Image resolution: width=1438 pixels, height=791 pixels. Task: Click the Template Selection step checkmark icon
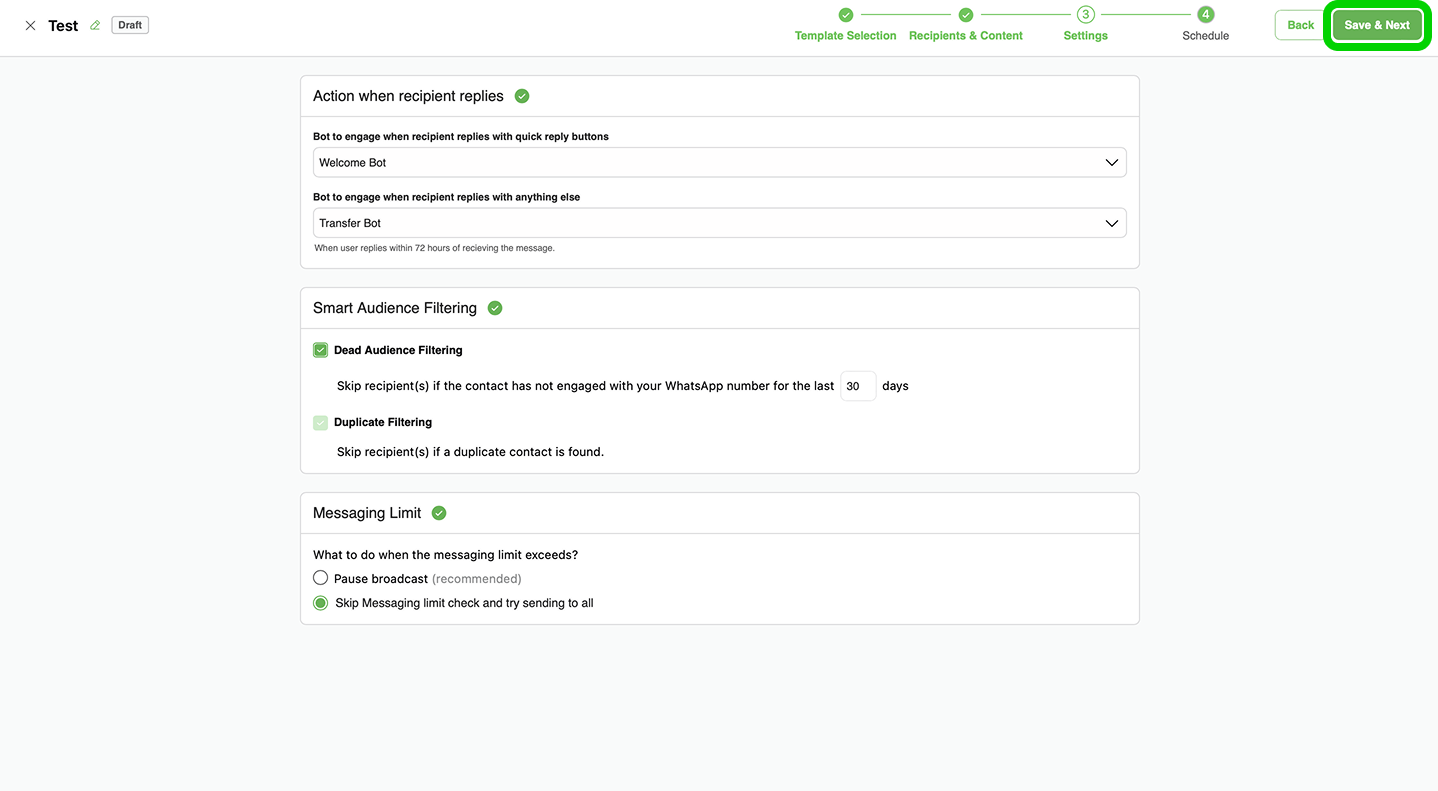tap(846, 15)
